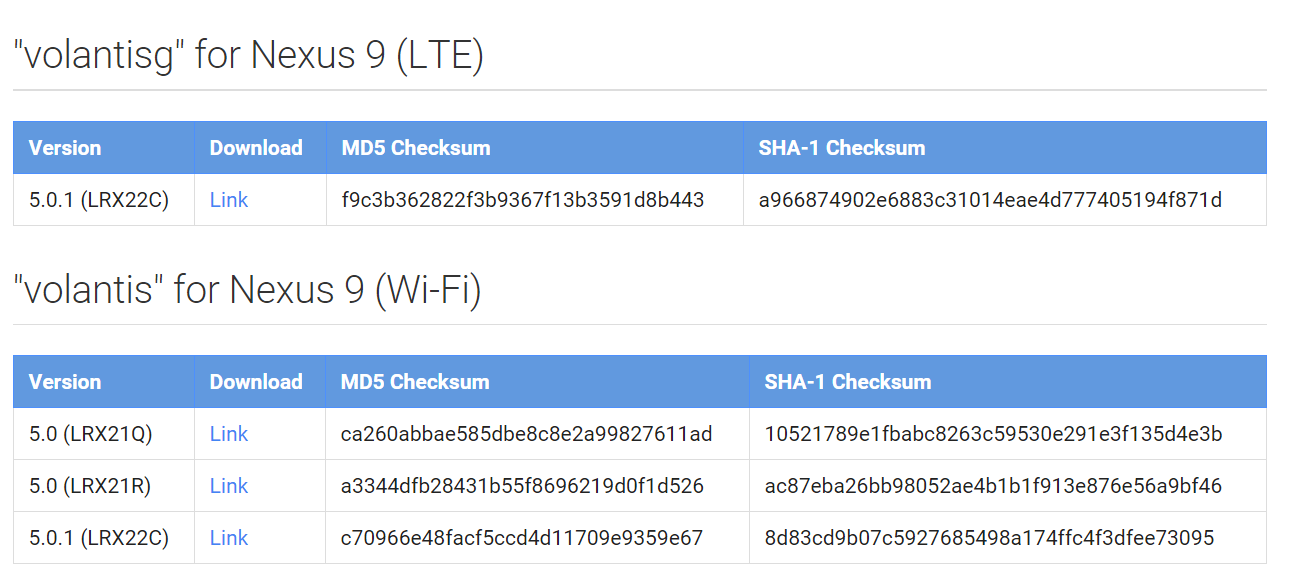
Task: Click the MD5 checksum starting with c70966e48f
Action: pos(522,538)
